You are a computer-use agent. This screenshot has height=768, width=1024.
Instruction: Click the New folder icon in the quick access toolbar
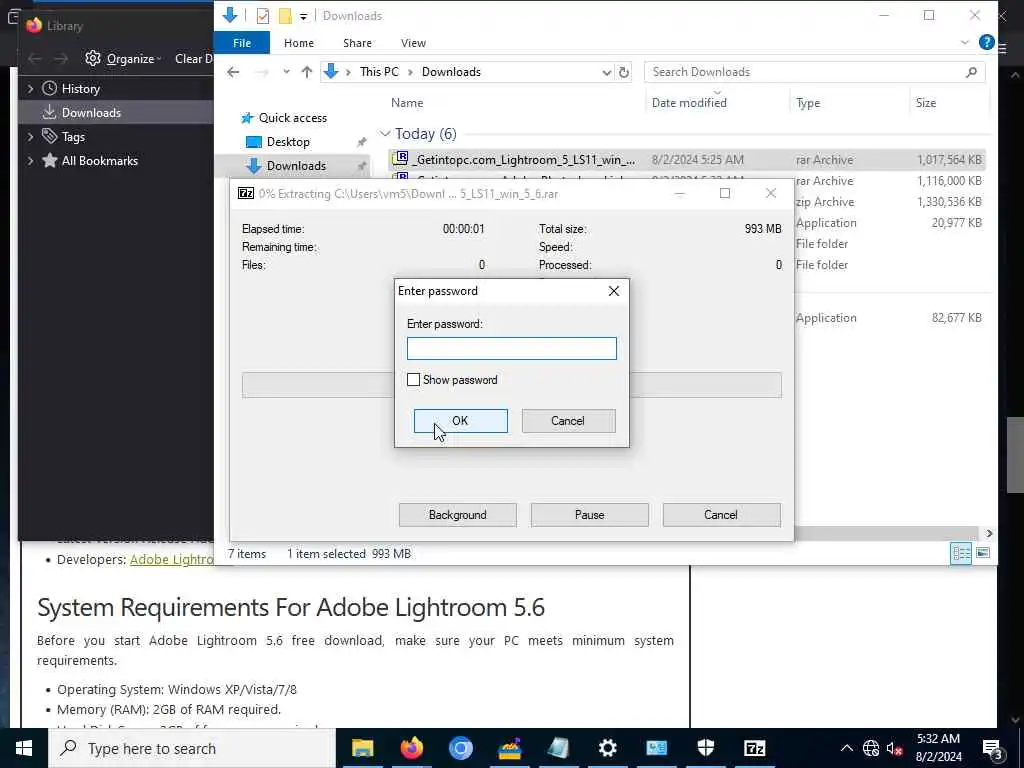click(x=285, y=16)
